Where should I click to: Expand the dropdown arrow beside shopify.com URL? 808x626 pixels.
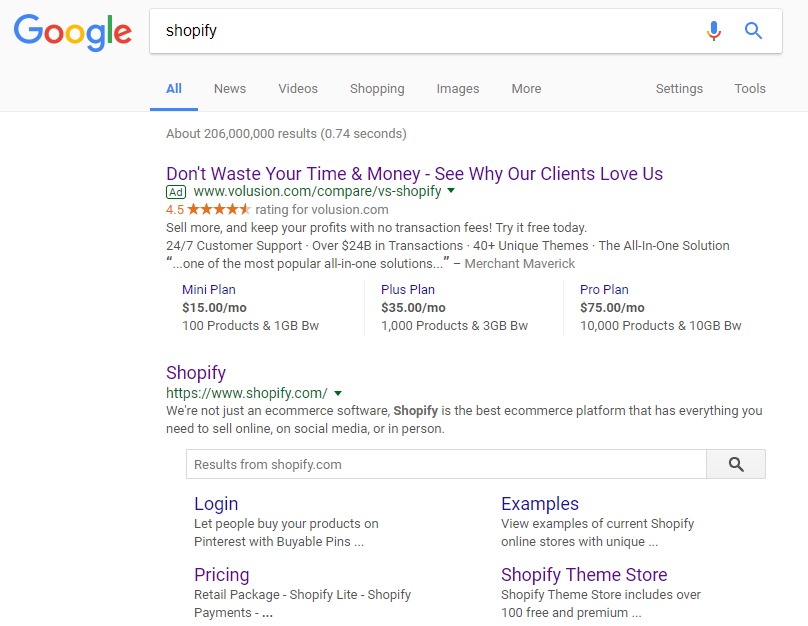click(338, 393)
